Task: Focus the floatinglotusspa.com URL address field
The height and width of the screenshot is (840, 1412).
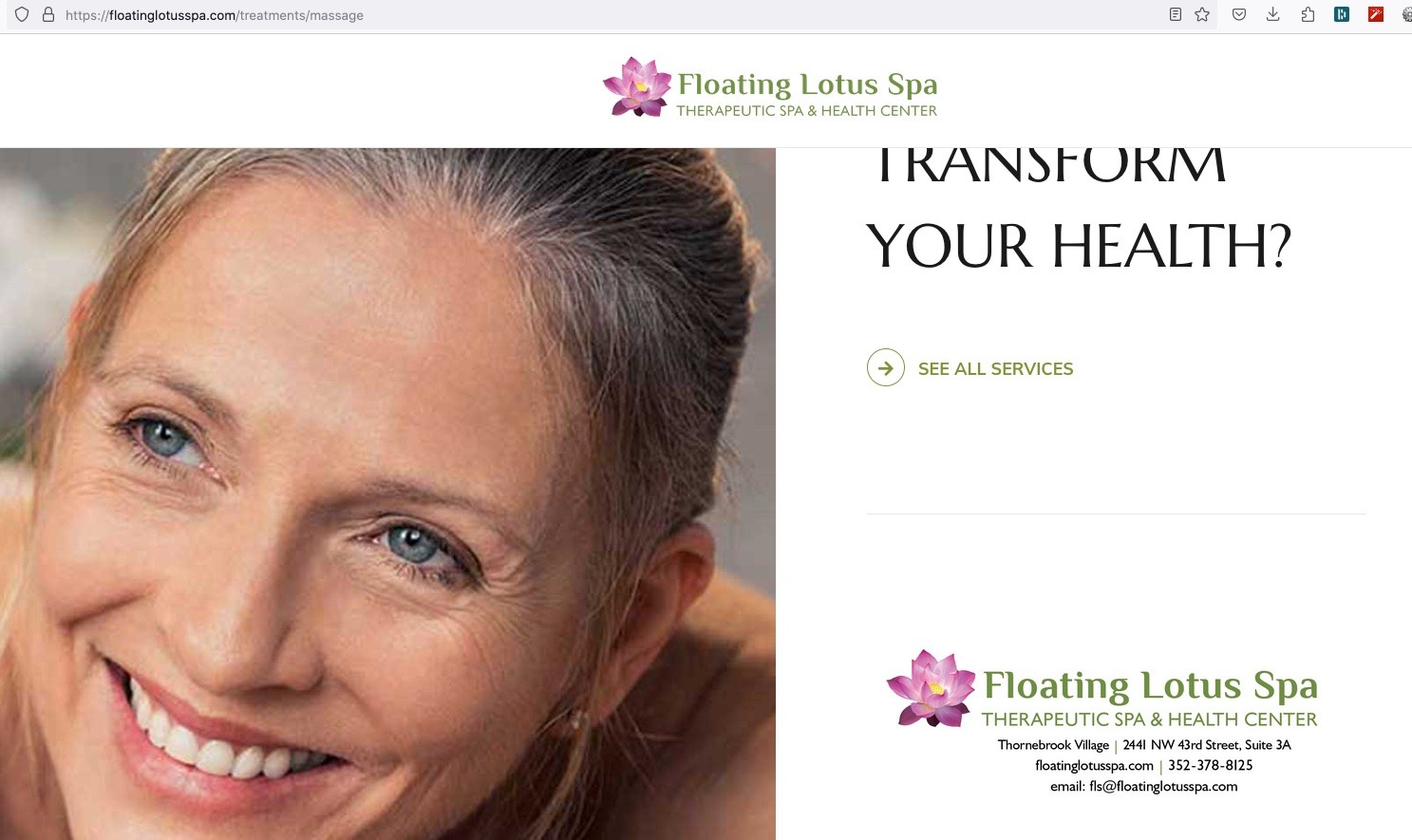Action: [x=608, y=15]
